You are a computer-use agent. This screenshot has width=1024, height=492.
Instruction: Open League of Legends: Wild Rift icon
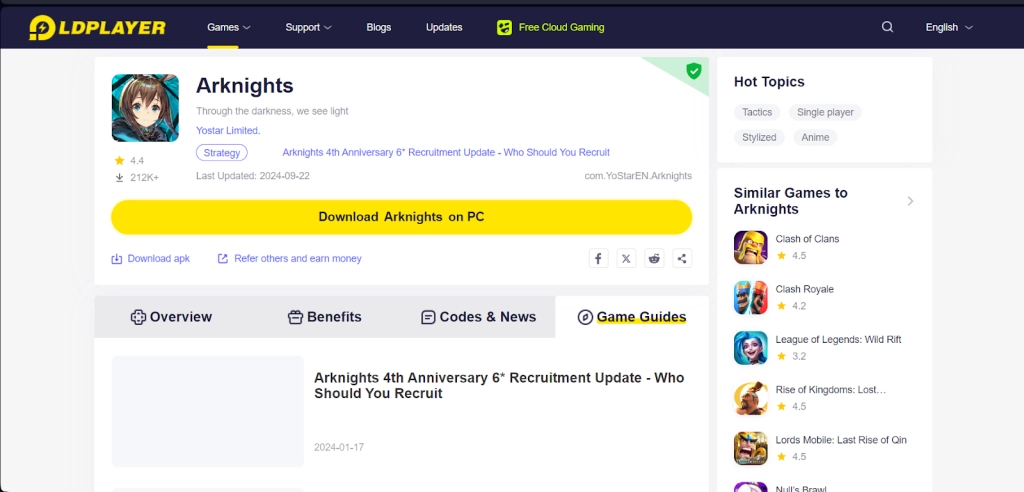750,348
